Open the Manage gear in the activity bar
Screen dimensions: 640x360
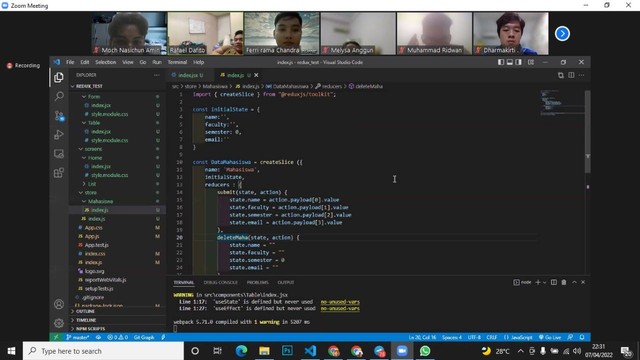pos(59,323)
